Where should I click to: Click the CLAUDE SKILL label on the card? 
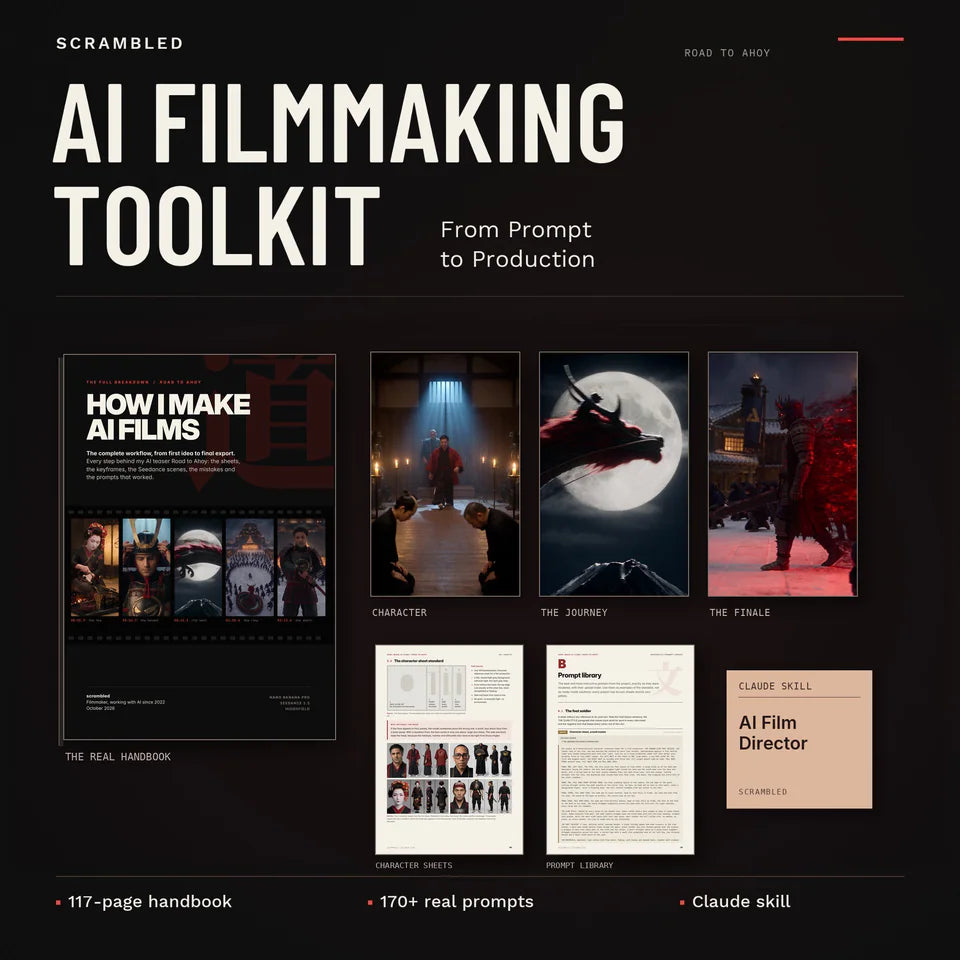(775, 686)
